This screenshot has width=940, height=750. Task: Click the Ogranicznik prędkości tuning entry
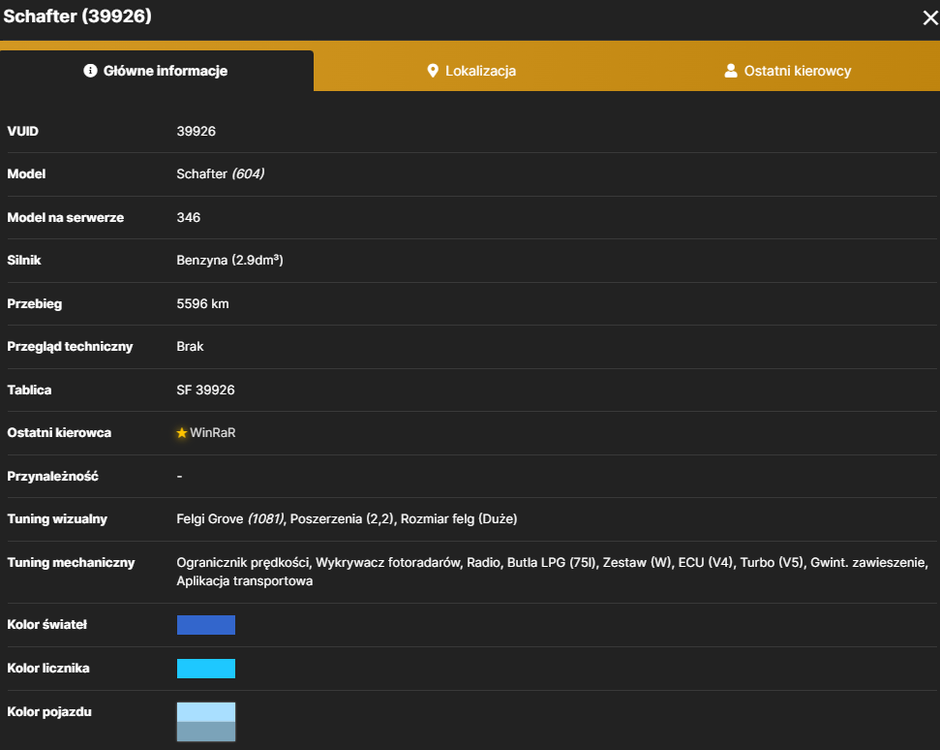[x=243, y=563]
